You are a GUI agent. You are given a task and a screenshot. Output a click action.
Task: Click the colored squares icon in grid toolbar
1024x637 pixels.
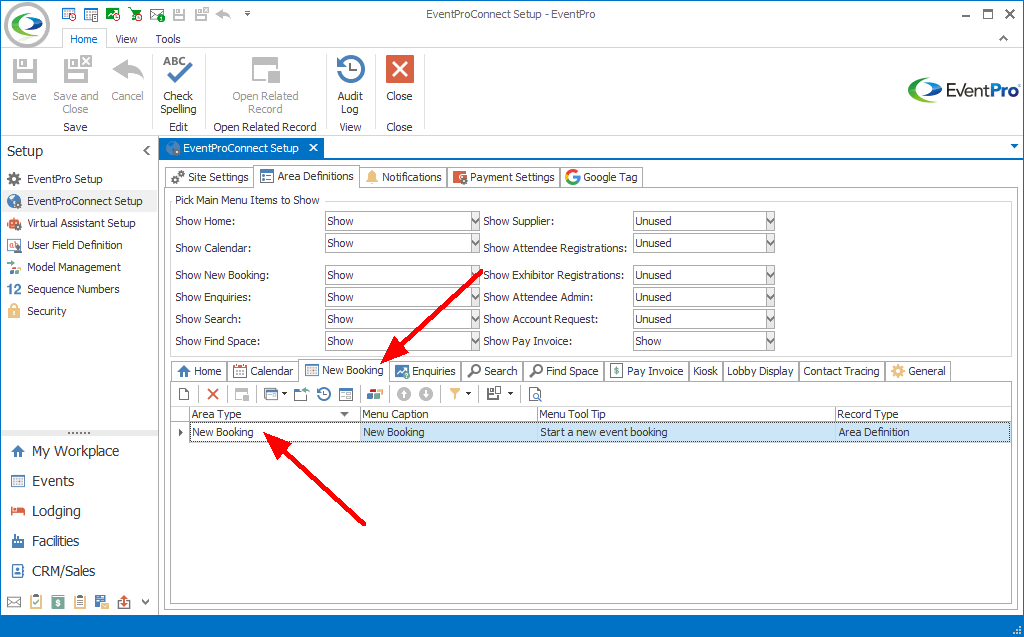click(x=374, y=394)
